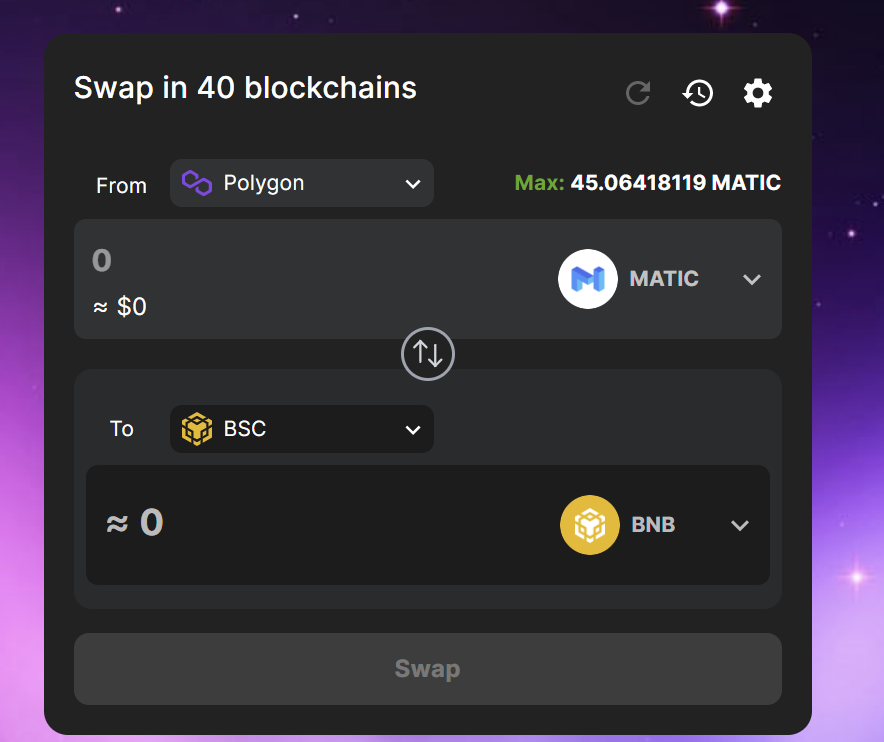Open the transaction history icon
Image resolution: width=884 pixels, height=742 pixels.
[x=698, y=93]
